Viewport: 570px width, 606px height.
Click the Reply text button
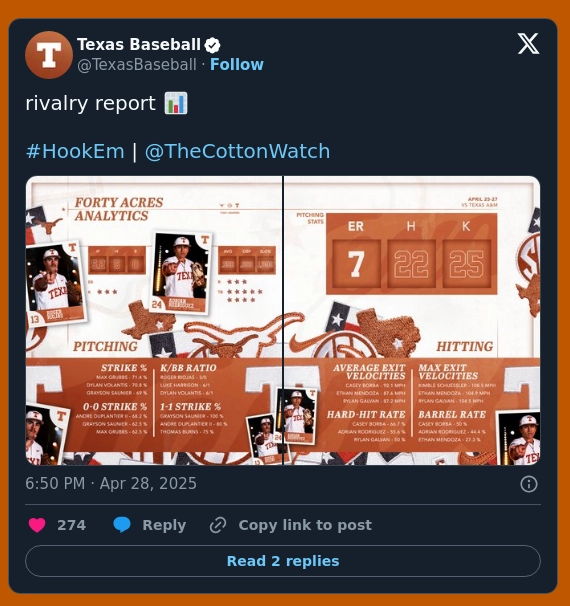pyautogui.click(x=164, y=525)
